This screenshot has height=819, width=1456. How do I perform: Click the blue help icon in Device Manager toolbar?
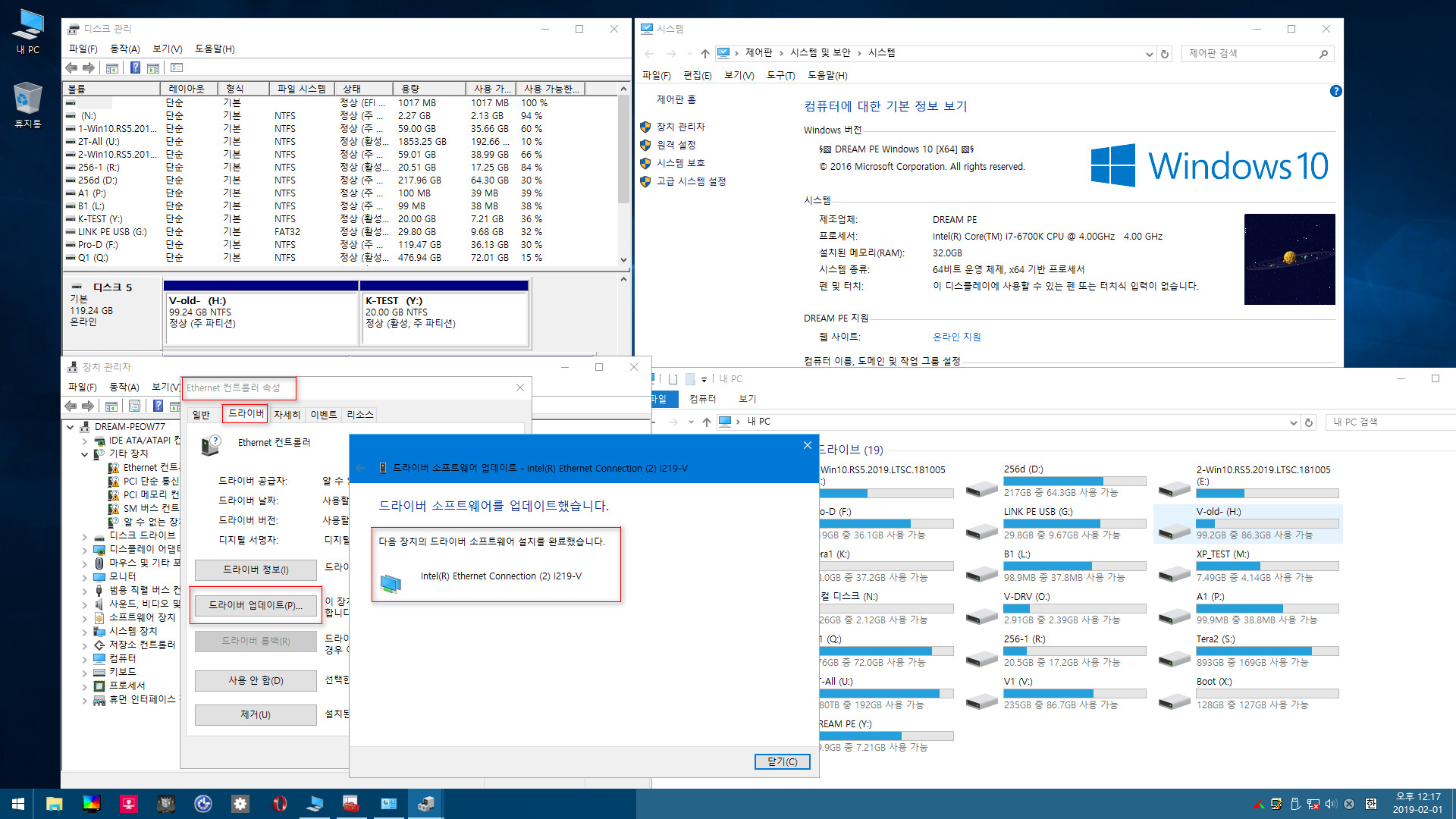point(158,406)
